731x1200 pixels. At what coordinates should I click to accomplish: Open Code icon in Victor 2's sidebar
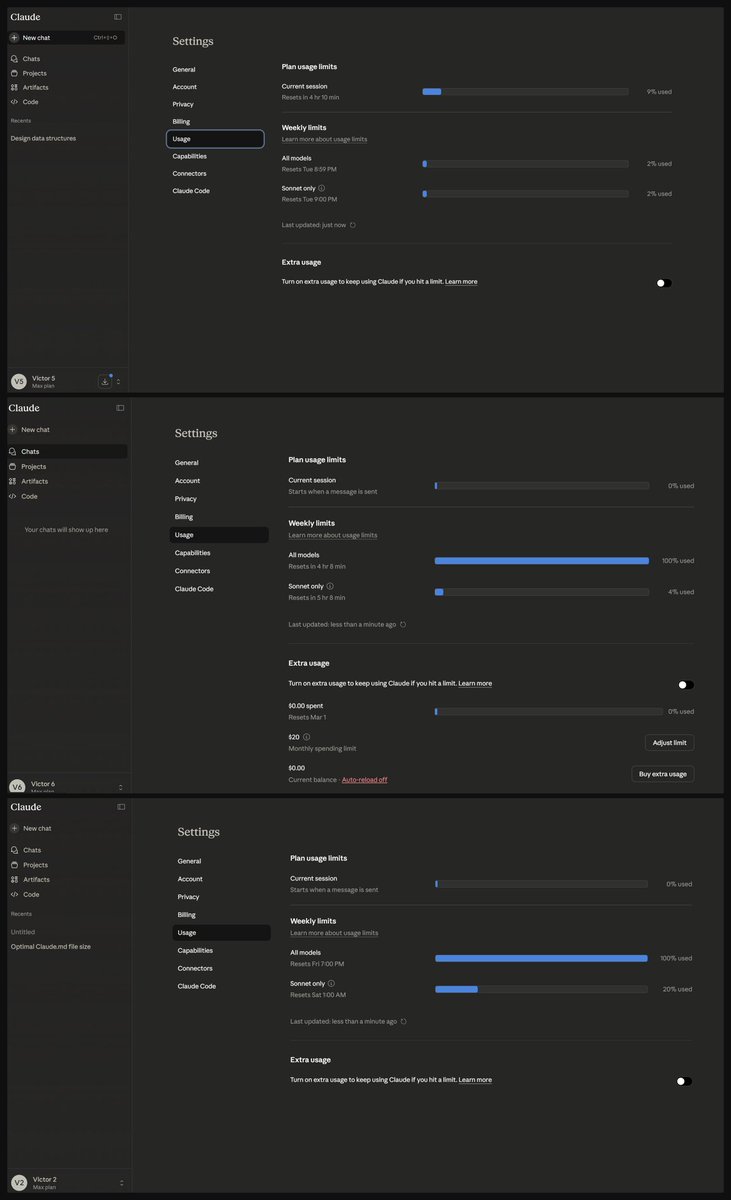pos(14,895)
